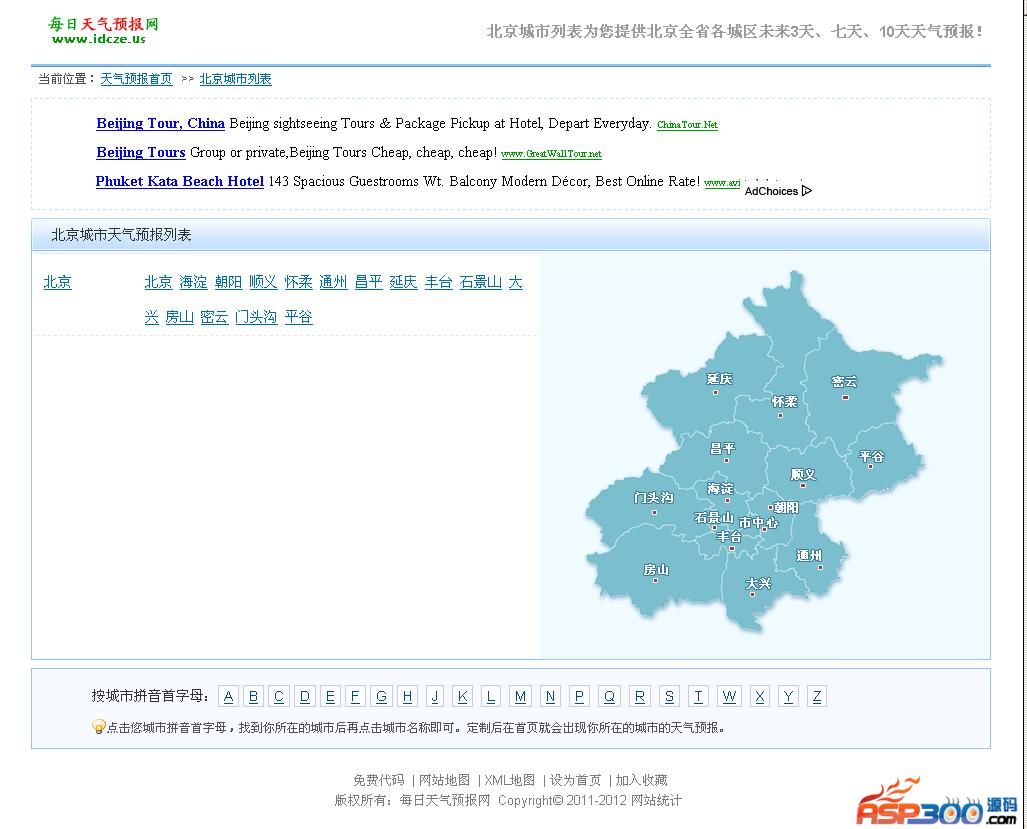1027x829 pixels.
Task: Select 延庆 district on the map
Action: [719, 379]
